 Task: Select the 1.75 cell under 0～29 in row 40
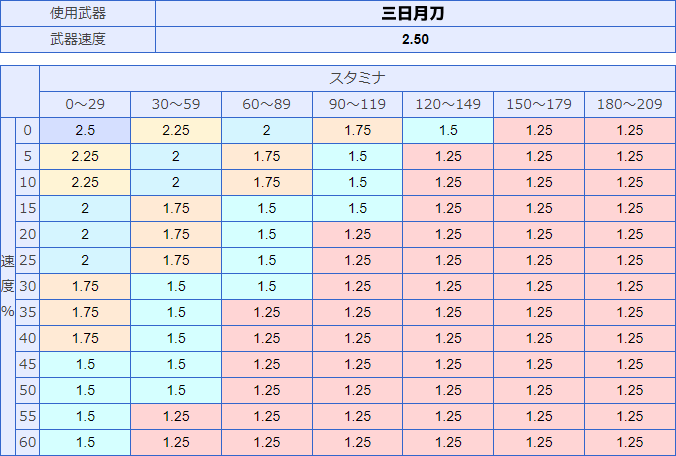point(85,338)
